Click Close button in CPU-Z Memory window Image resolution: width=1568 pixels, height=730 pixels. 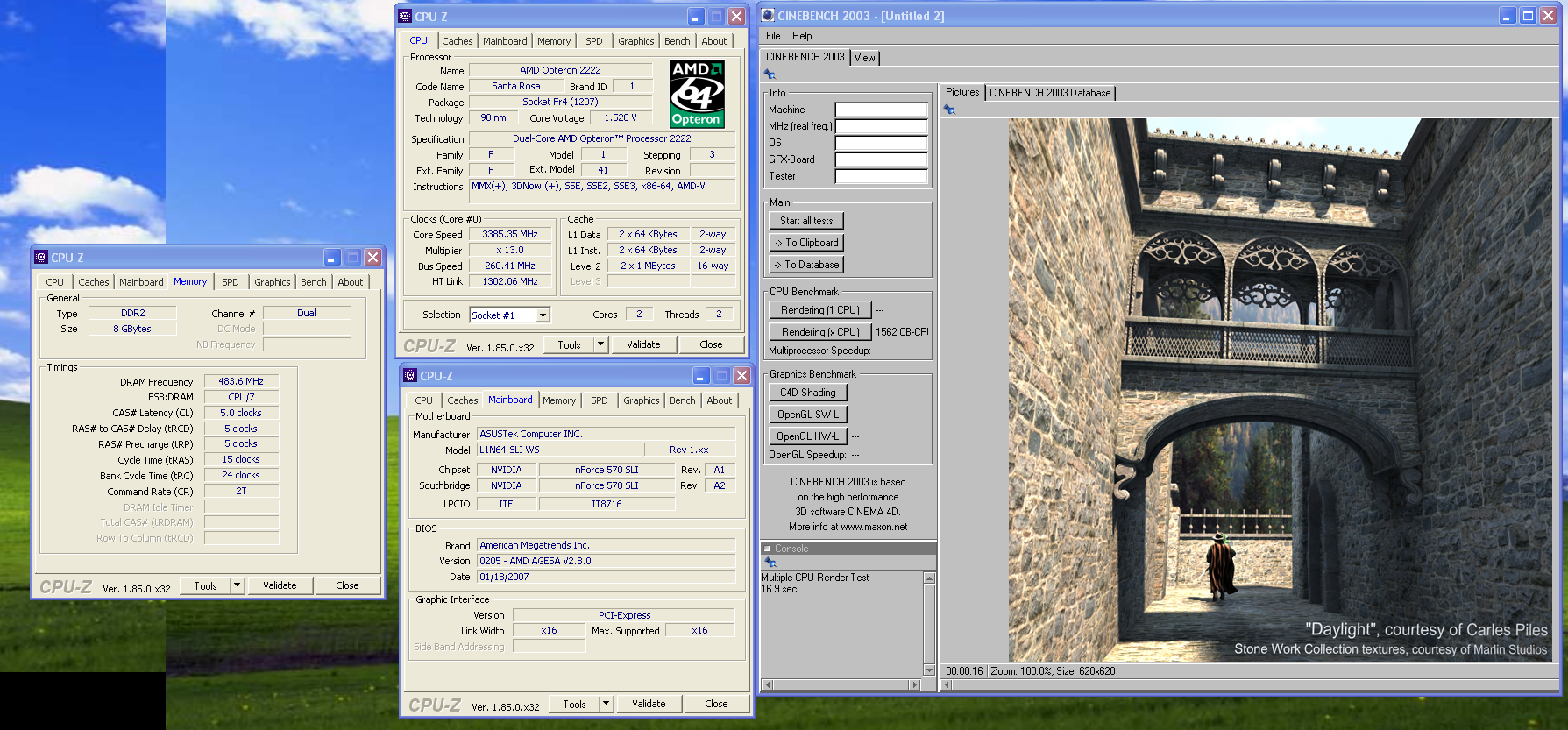pos(347,585)
